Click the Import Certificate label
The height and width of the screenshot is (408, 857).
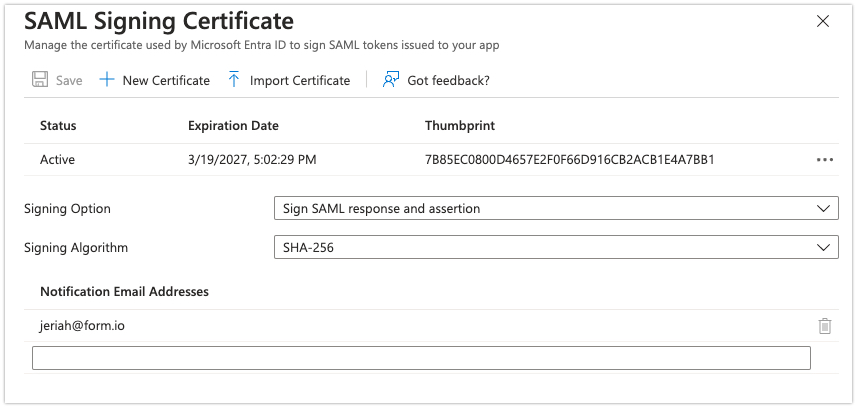tap(300, 80)
